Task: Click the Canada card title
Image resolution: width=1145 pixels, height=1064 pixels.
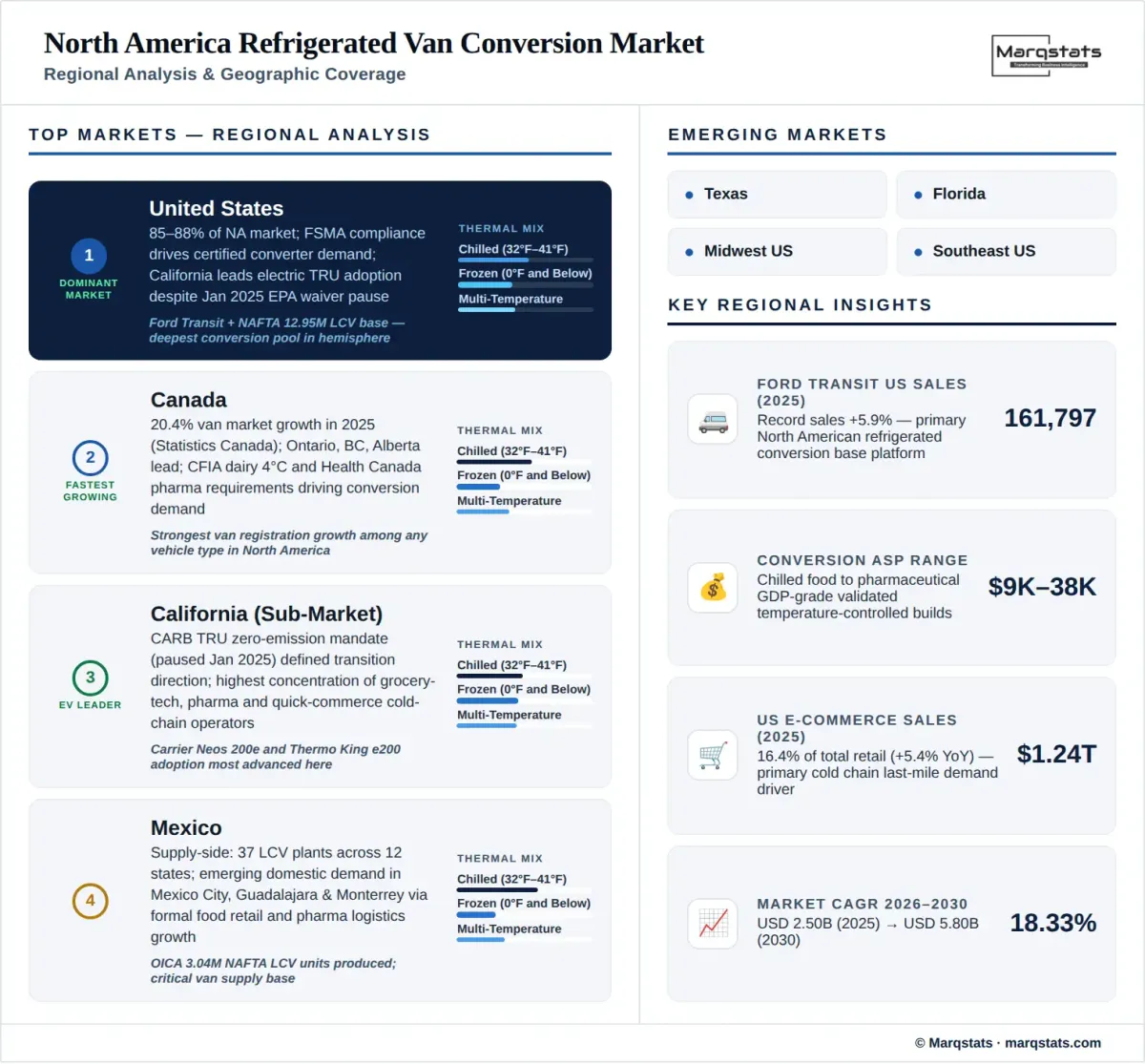Action: point(189,400)
